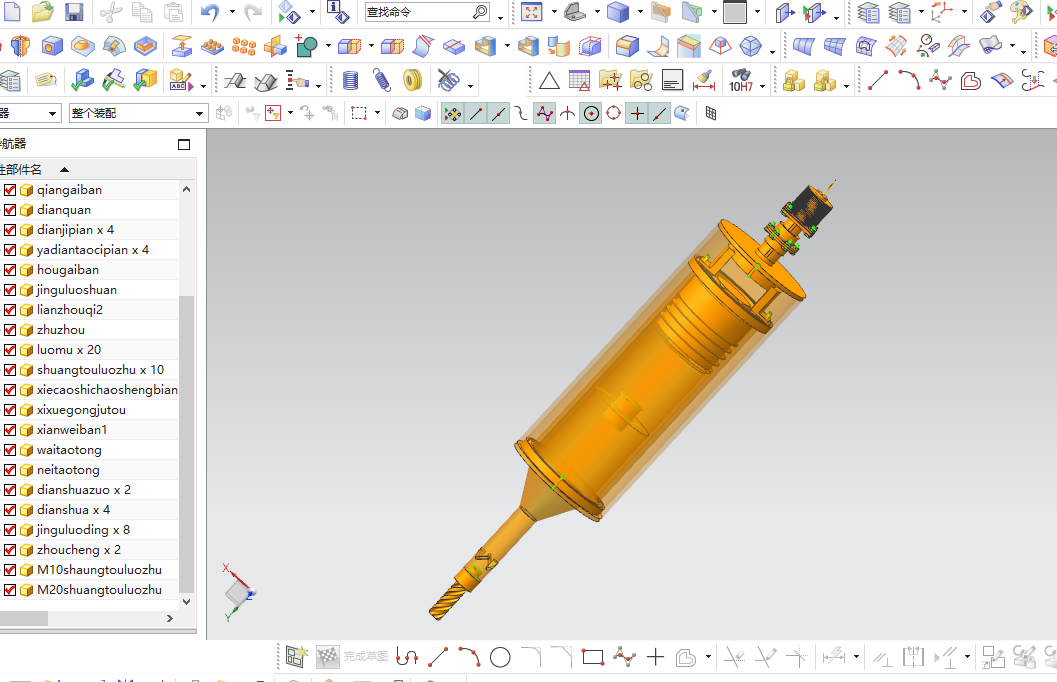Select the lianzhouqi2 component row
This screenshot has width=1057, height=682.
coord(89,309)
